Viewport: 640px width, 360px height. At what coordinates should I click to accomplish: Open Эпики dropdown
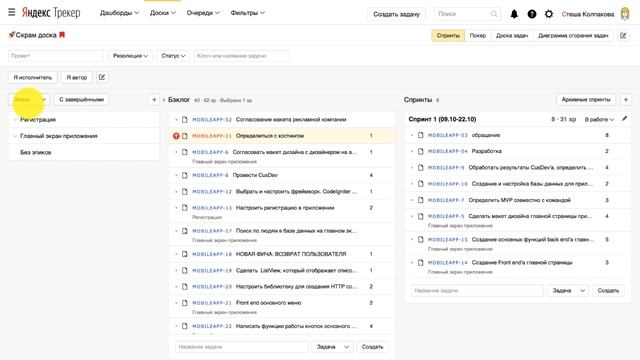click(29, 100)
